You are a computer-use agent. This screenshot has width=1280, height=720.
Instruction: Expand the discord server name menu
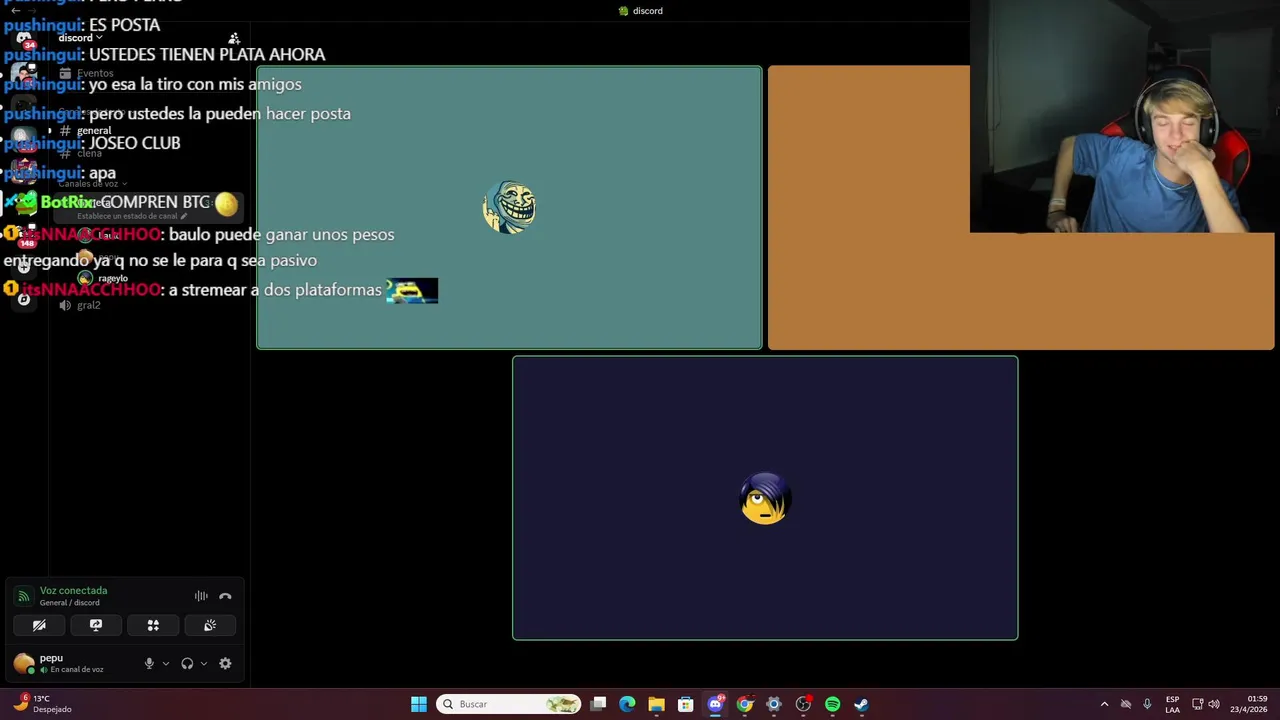tap(80, 38)
